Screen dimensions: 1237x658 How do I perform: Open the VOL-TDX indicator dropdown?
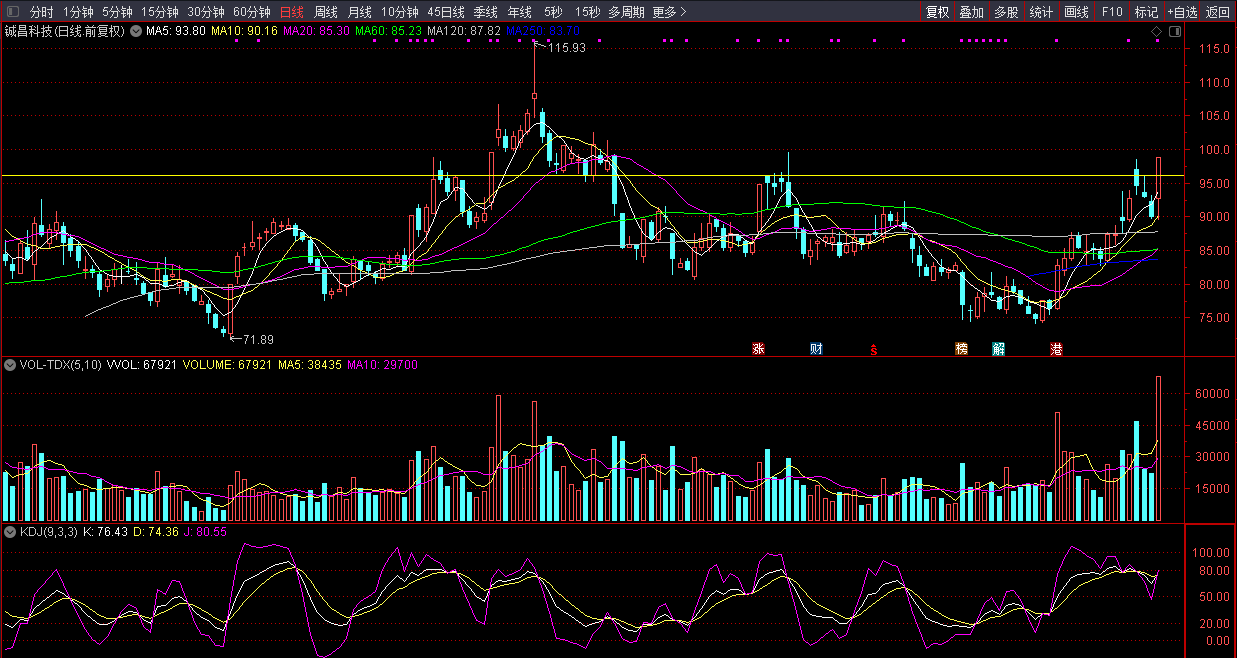tap(10, 365)
